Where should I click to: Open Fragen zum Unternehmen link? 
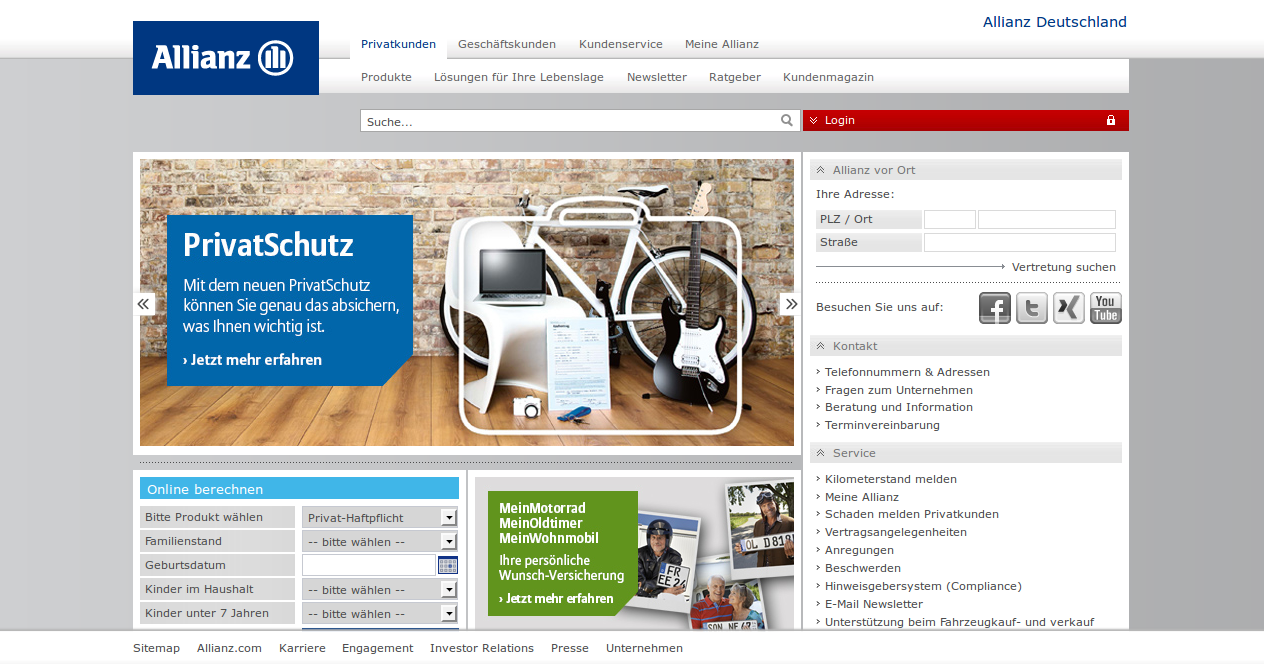(x=899, y=390)
